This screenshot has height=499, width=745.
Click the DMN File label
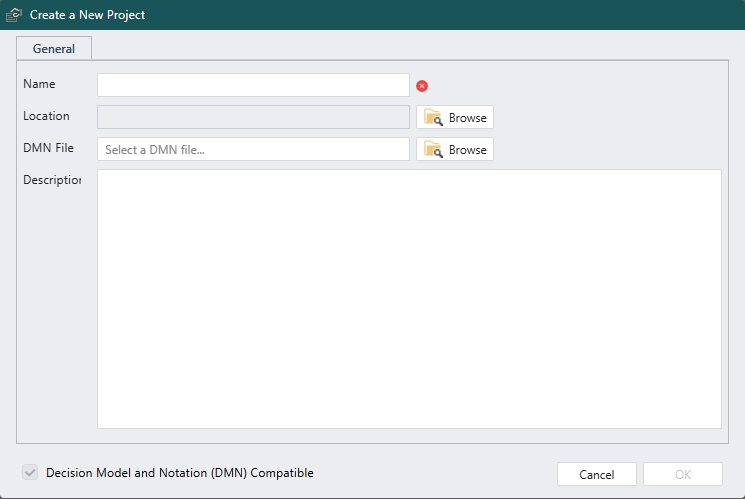48,148
